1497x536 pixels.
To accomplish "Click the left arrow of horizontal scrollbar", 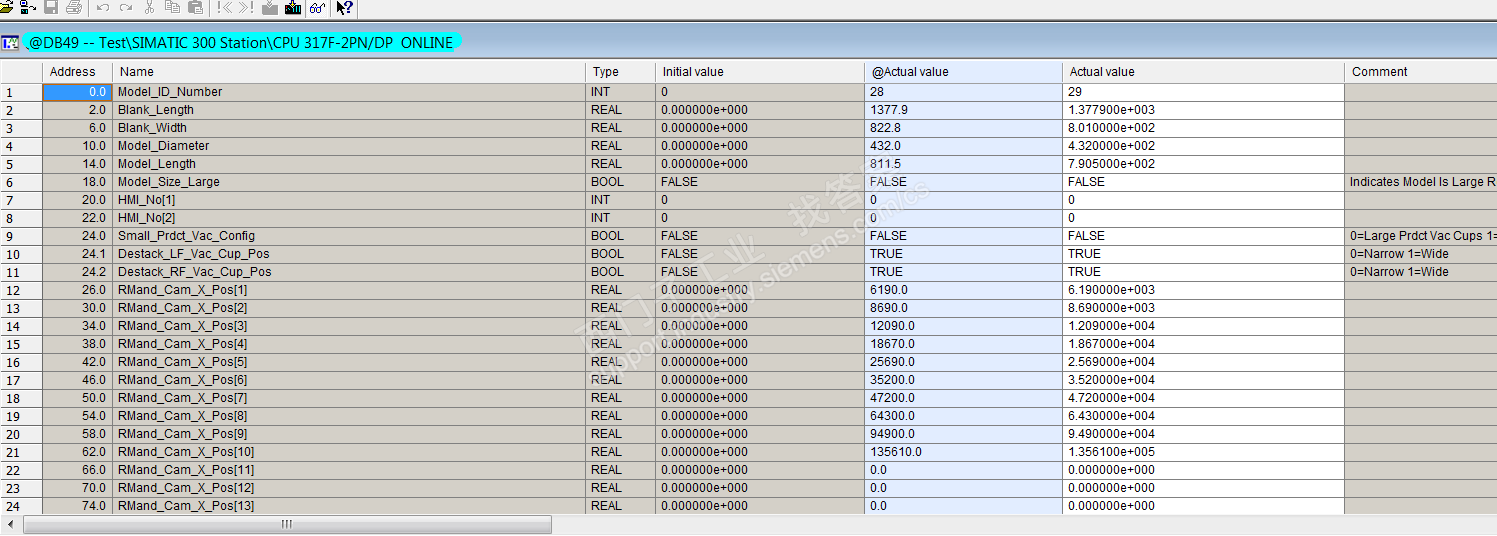I will [x=11, y=524].
